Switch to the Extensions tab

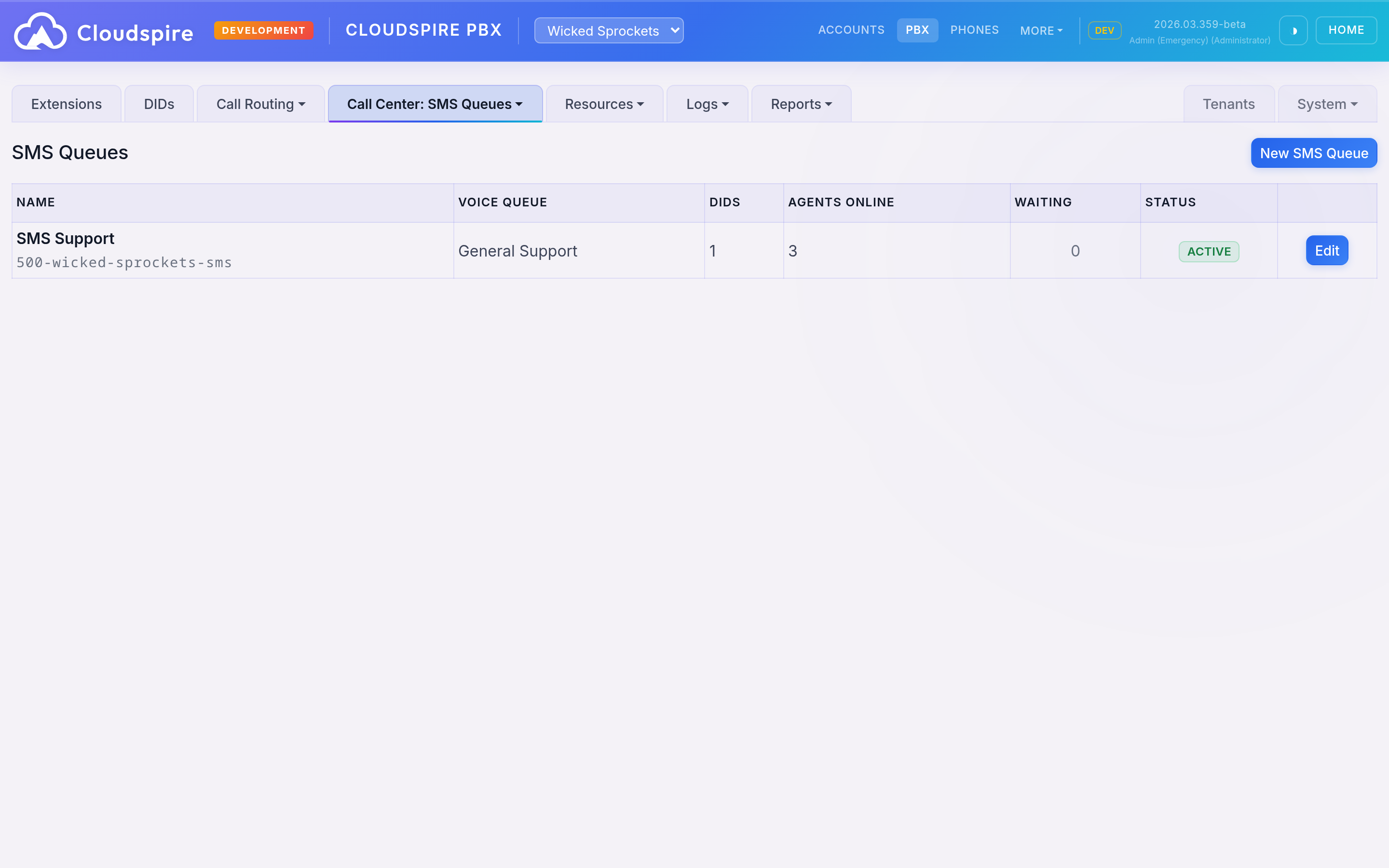66,104
